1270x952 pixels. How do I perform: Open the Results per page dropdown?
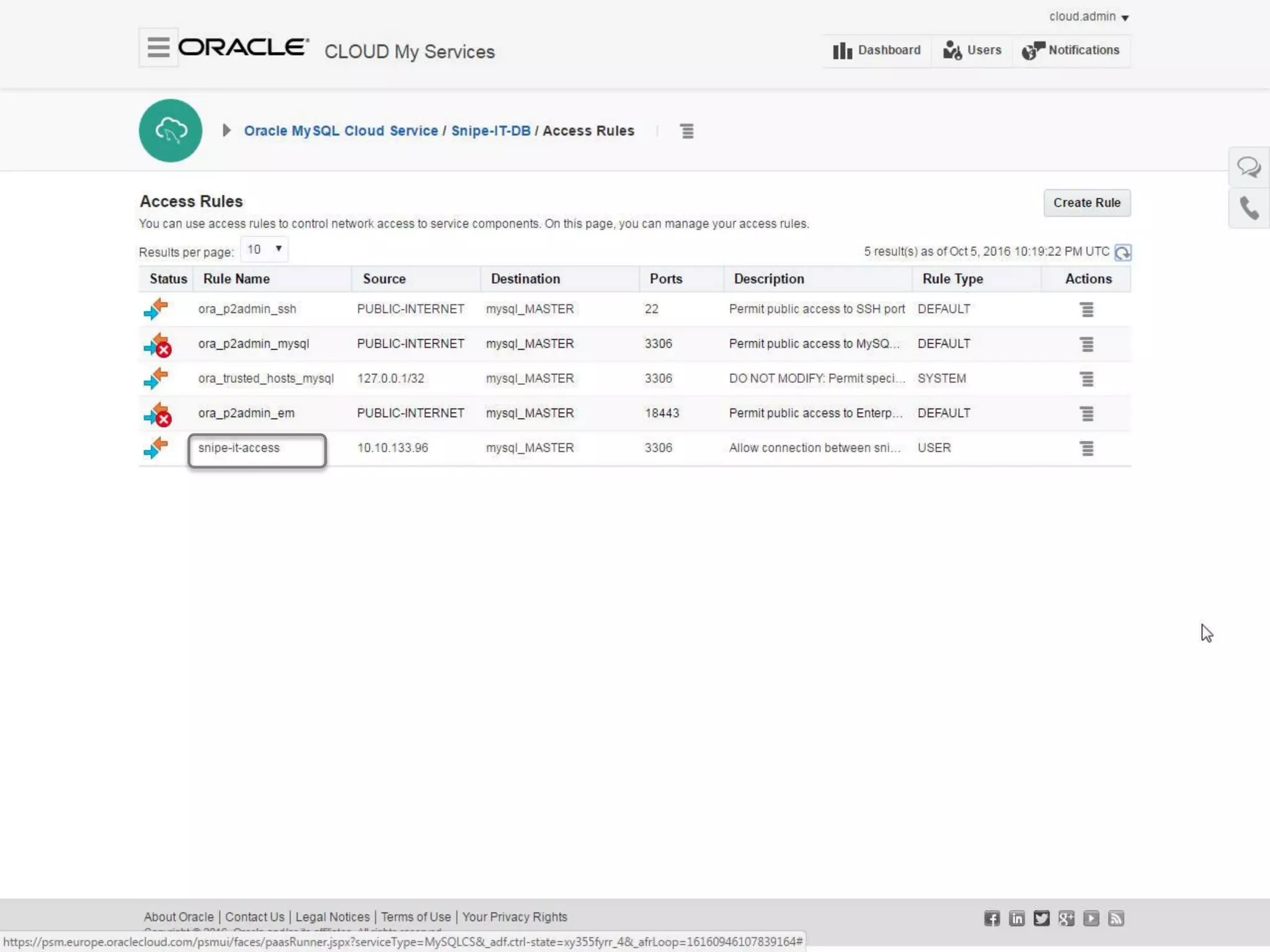pos(264,249)
